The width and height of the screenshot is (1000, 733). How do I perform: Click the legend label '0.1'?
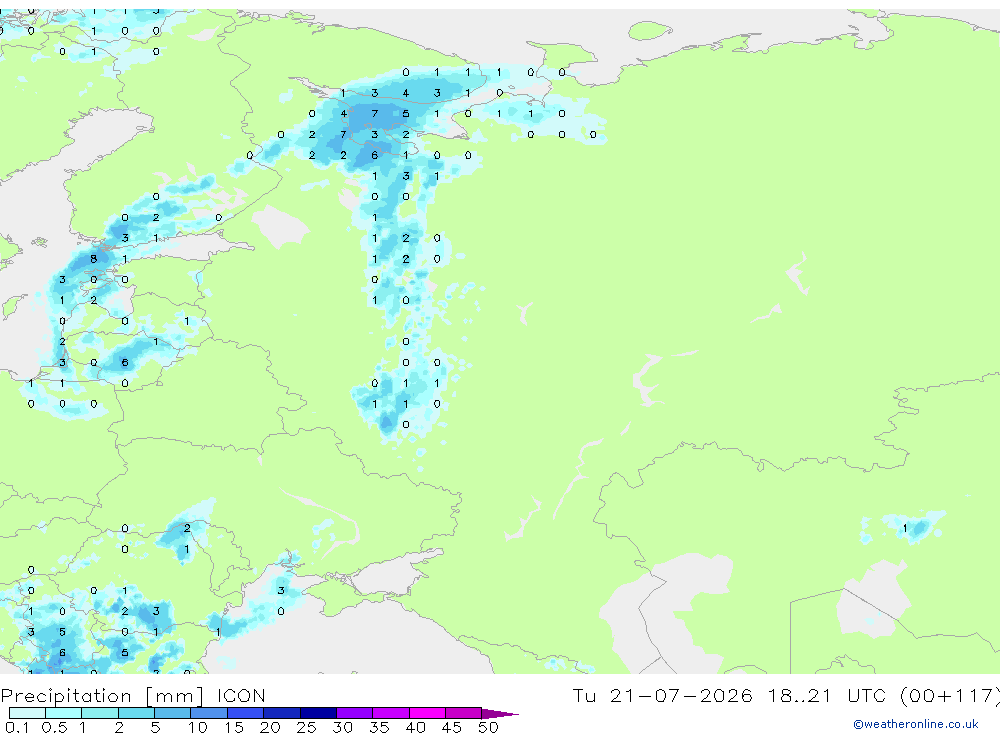(x=17, y=727)
